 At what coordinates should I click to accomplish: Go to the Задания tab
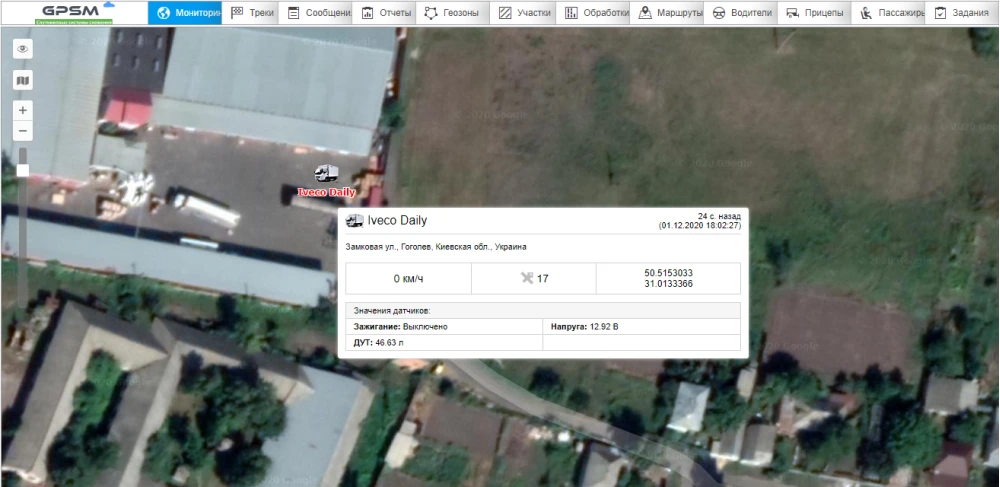(962, 13)
